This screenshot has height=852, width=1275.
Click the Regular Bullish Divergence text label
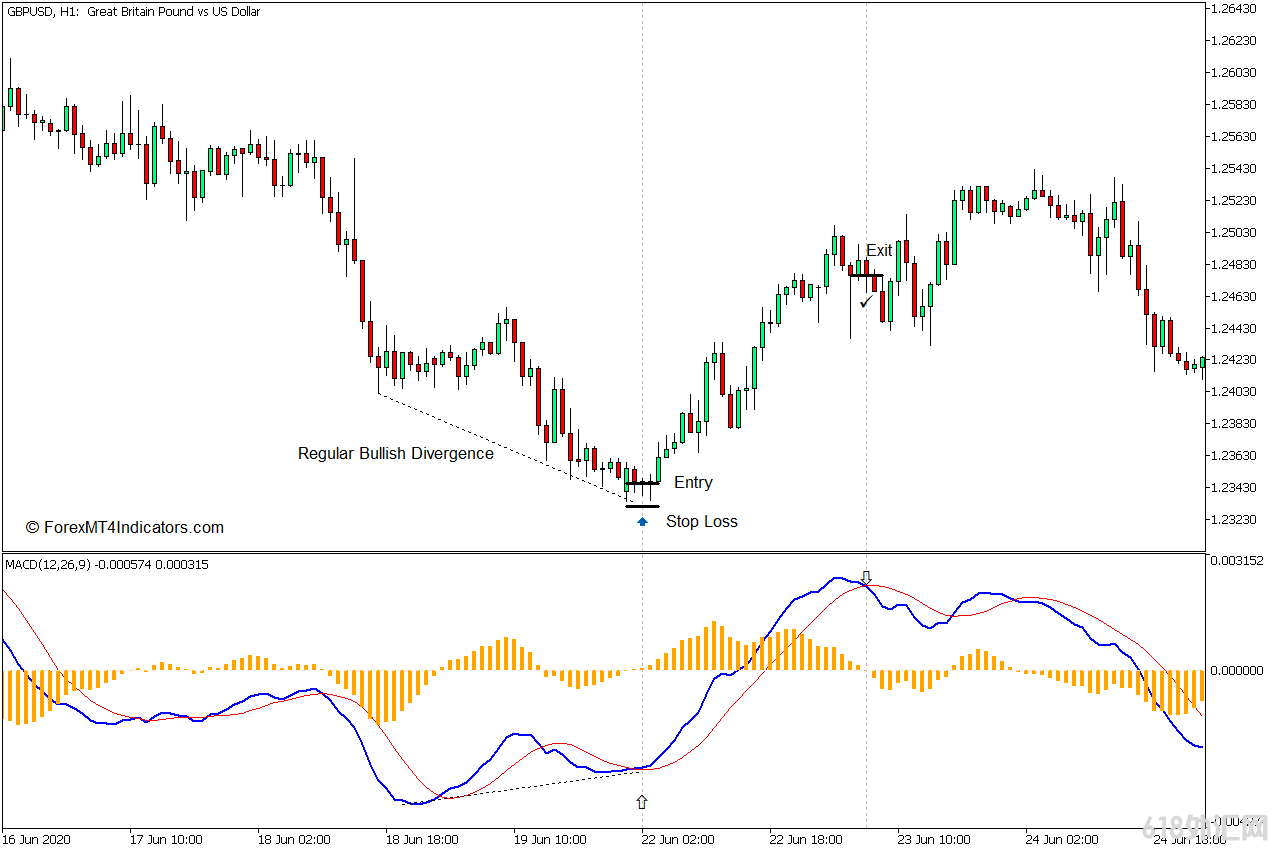pos(396,453)
